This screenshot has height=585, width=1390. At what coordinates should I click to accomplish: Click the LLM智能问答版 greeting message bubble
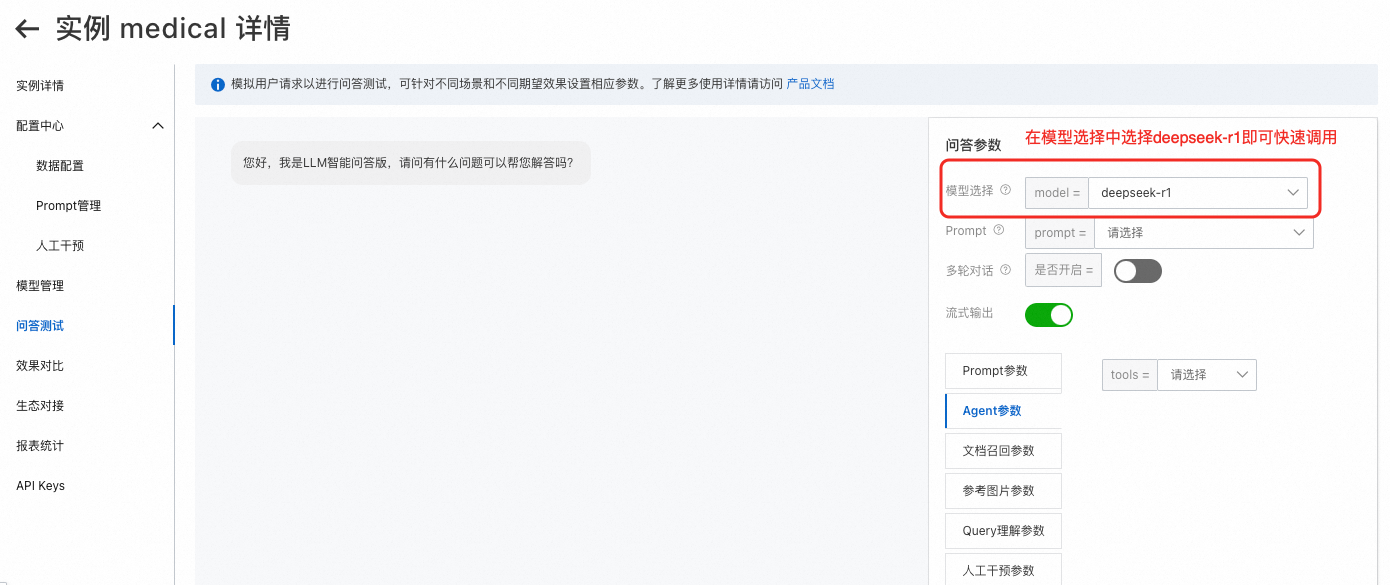410,162
